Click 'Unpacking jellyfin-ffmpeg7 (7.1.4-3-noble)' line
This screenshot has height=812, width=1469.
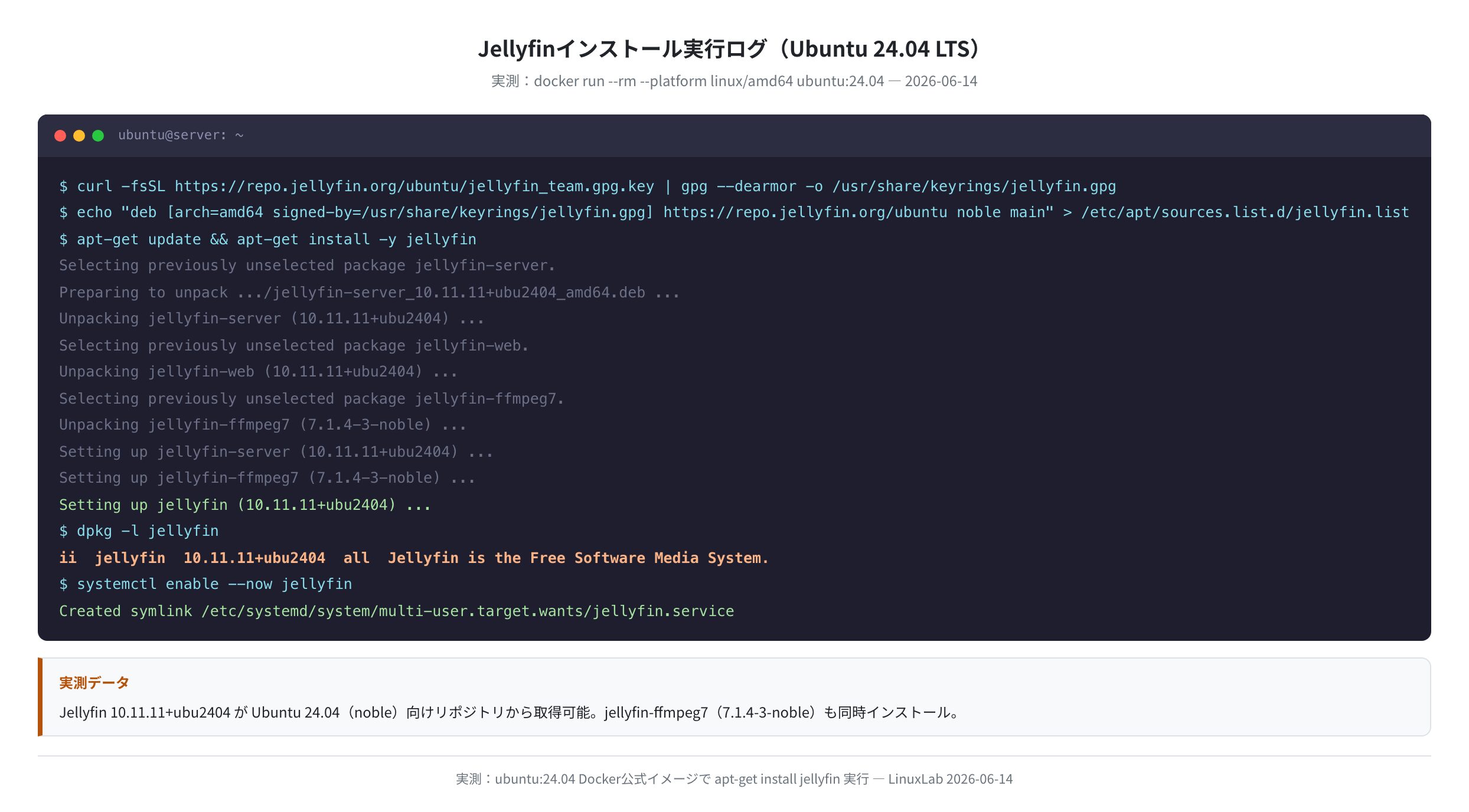[263, 425]
